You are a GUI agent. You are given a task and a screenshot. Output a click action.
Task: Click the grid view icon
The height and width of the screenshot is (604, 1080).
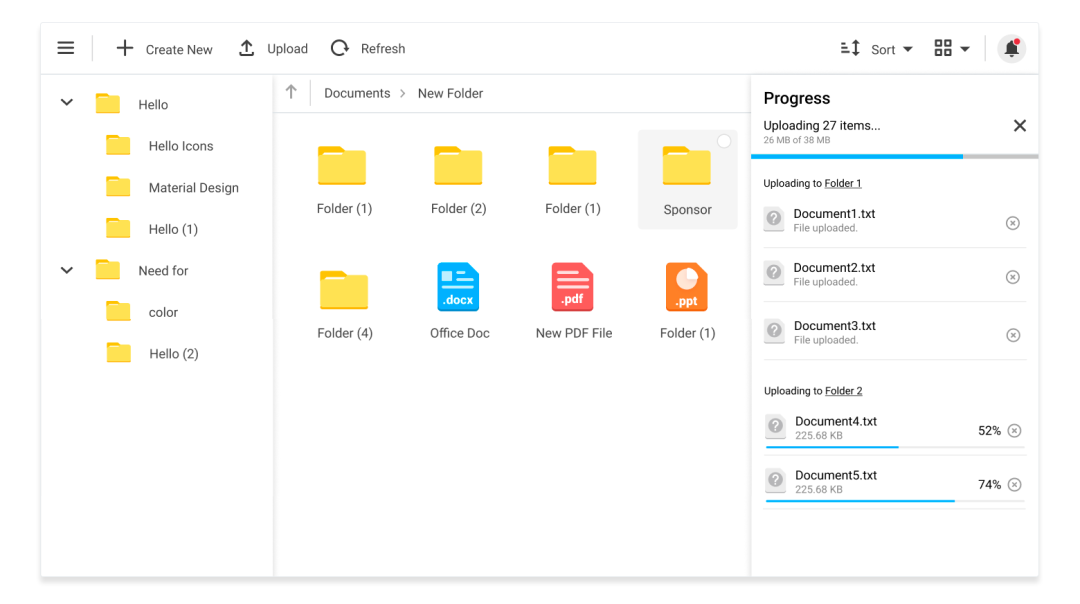(x=943, y=48)
